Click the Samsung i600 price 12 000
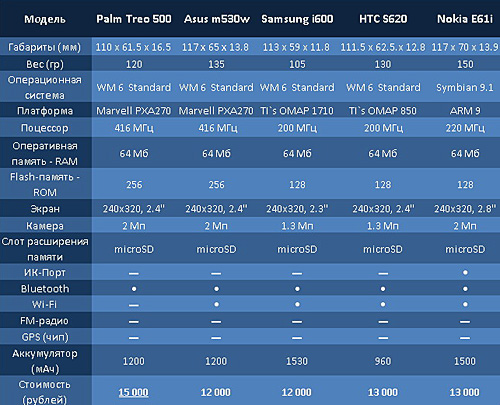 (297, 393)
